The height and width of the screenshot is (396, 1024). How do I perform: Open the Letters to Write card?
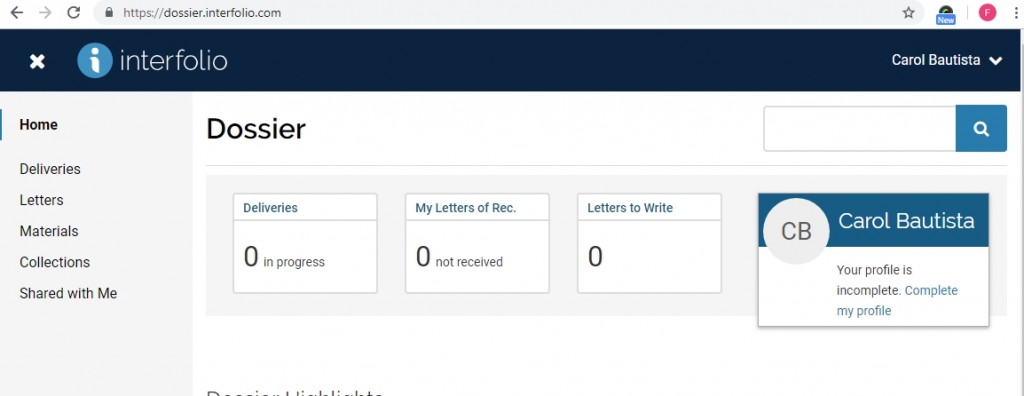pyautogui.click(x=649, y=243)
